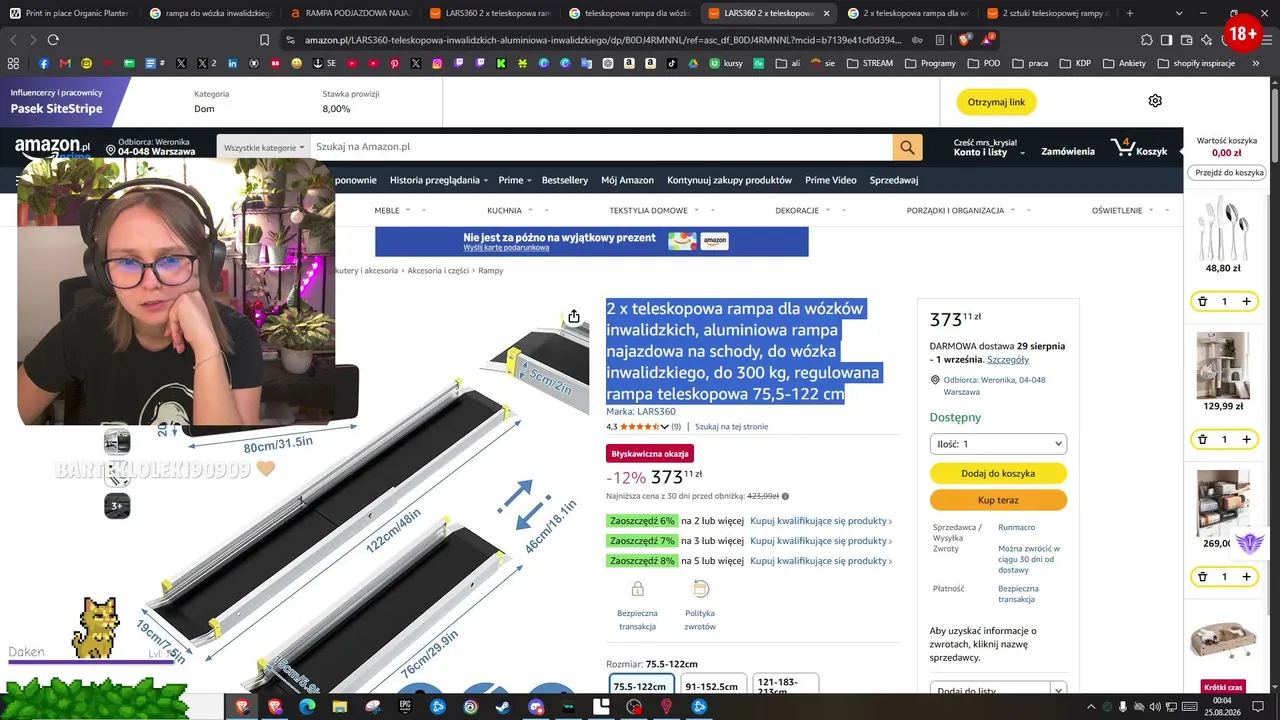Delete the 129,99 zł cat tree from cart

pos(1203,440)
